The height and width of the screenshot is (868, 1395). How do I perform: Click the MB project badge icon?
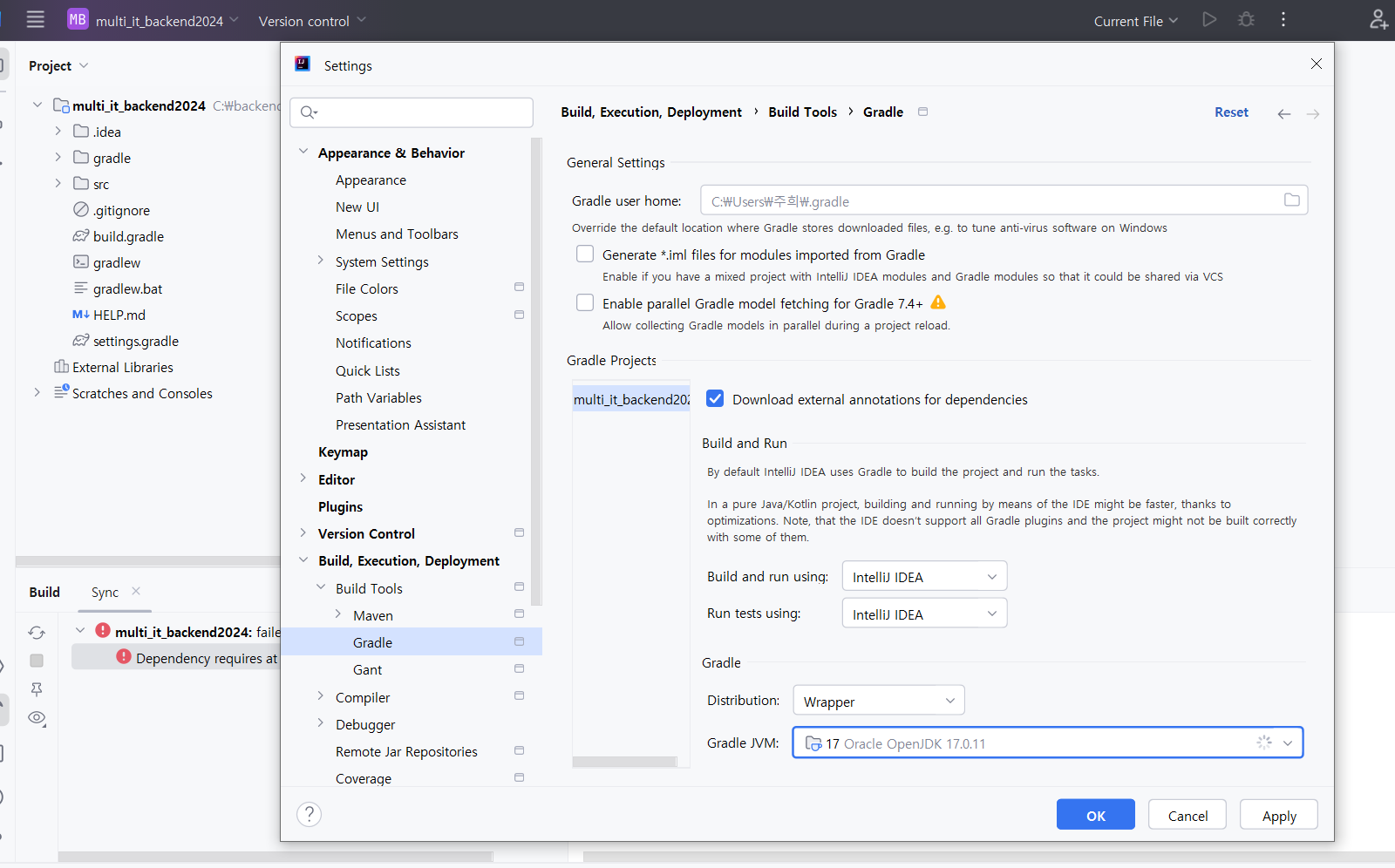pos(78,19)
